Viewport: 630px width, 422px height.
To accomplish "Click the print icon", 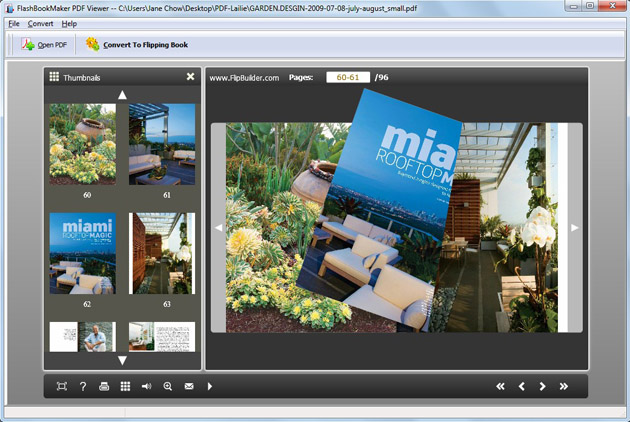I will coord(104,386).
